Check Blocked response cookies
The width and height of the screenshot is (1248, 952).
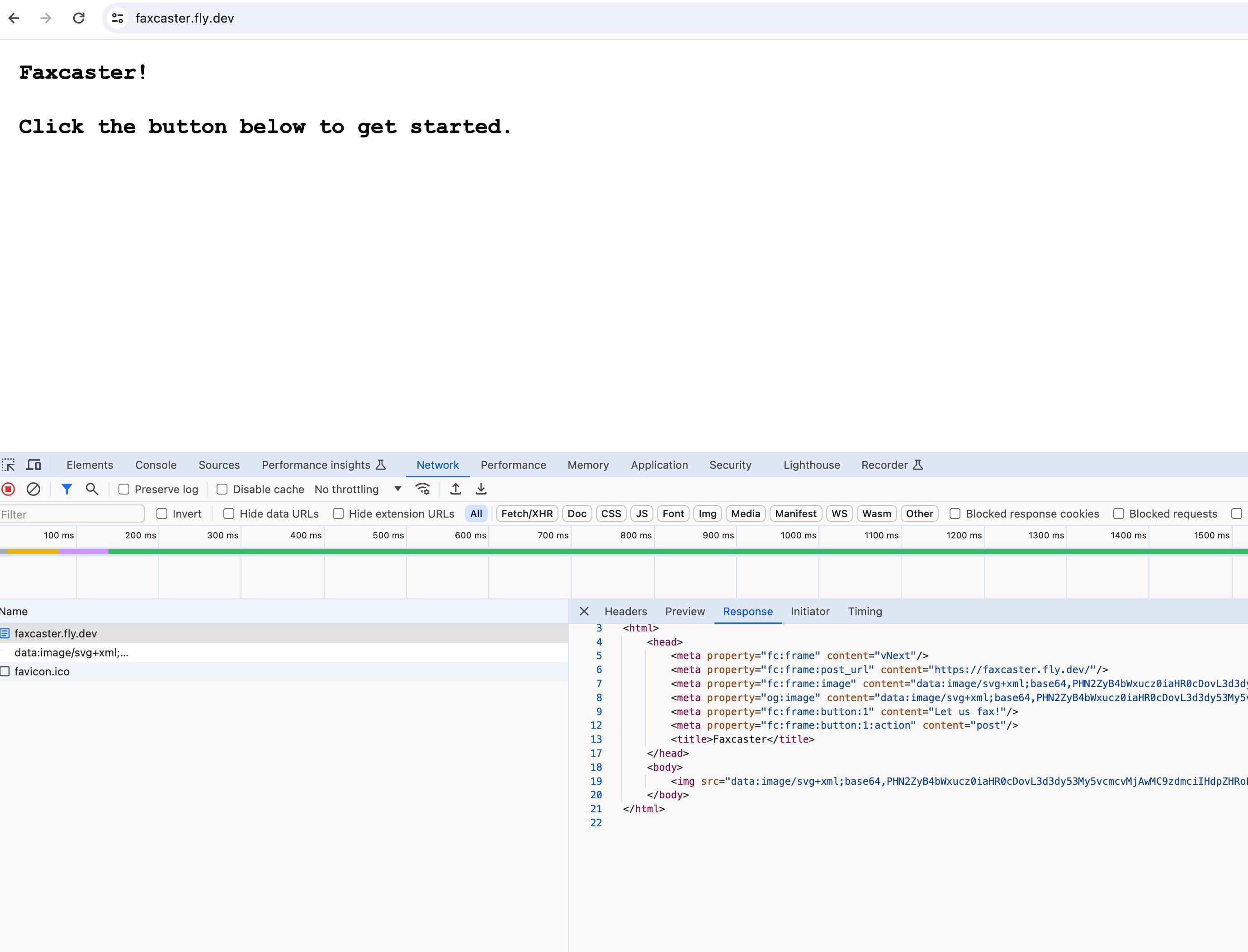pyautogui.click(x=955, y=514)
